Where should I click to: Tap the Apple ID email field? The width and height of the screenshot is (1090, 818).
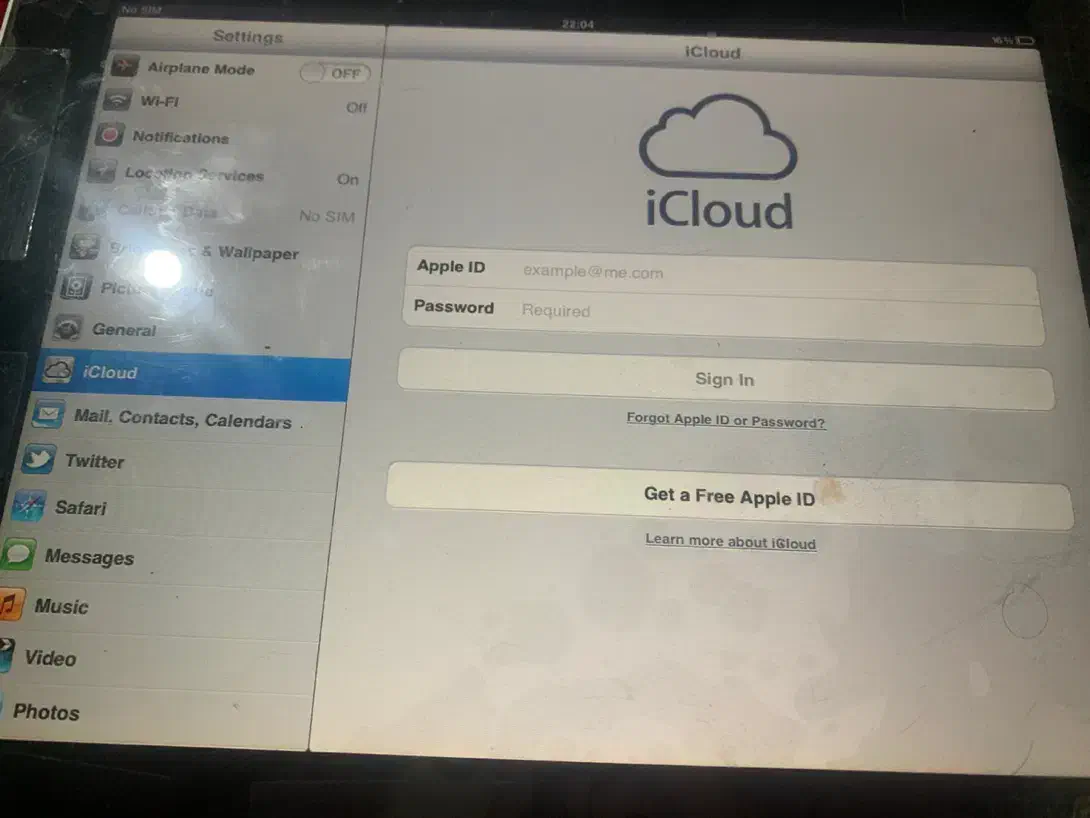click(770, 271)
